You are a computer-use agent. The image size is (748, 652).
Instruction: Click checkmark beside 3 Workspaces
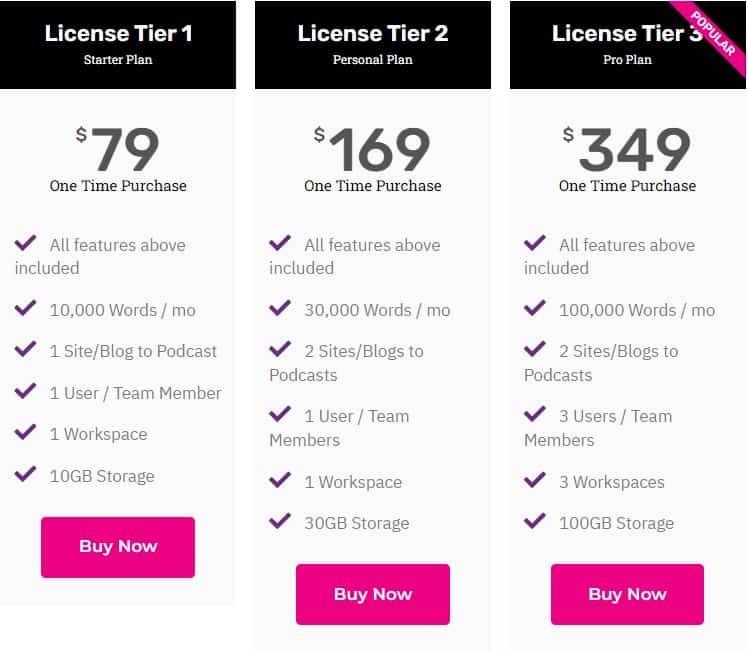[535, 481]
